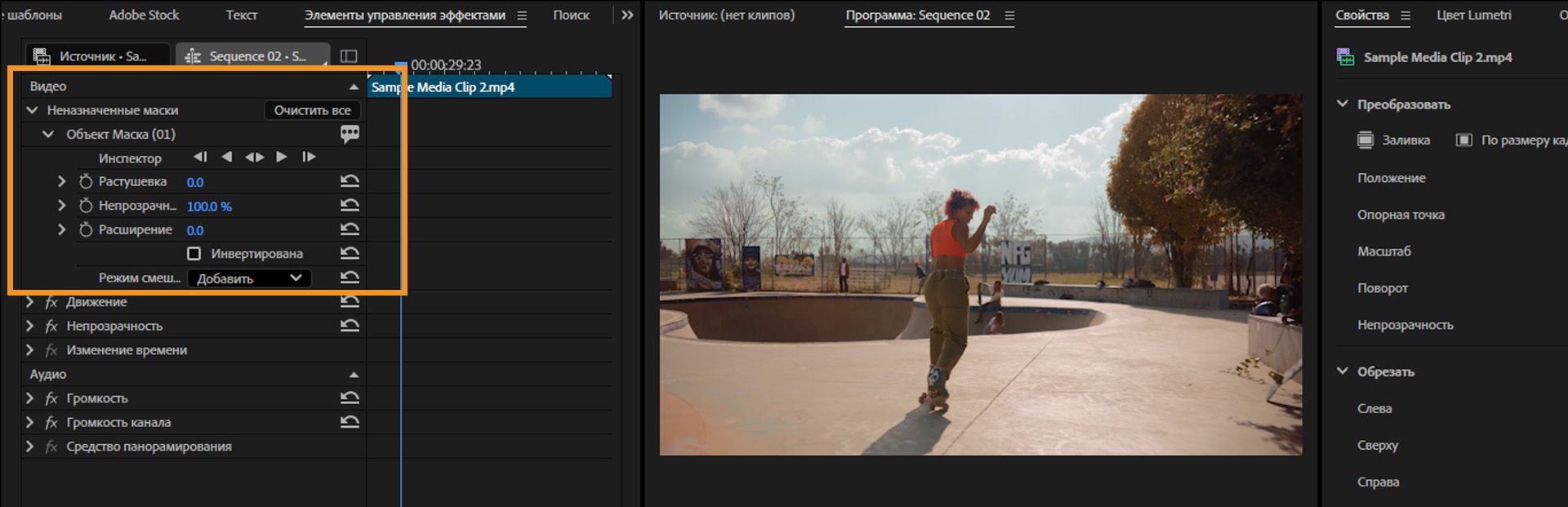Screen dimensions: 1568x507
Task: Track mask forward with Инспектор play arrow
Action: [281, 157]
